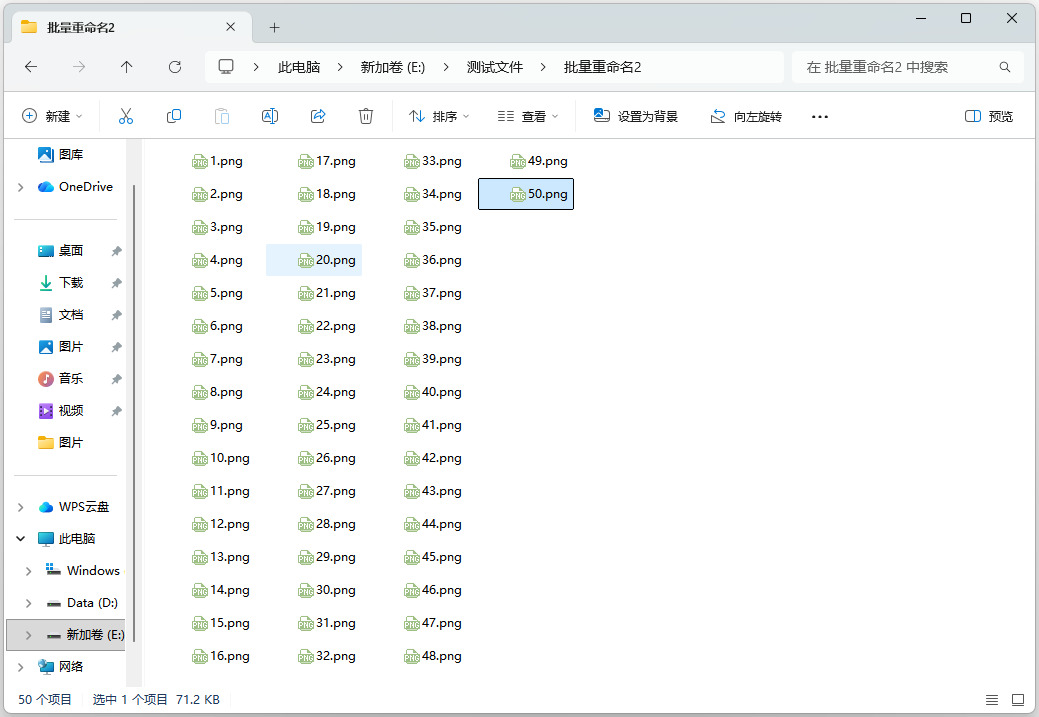Image resolution: width=1039 pixels, height=717 pixels.
Task: Click the Rename icon in toolbar
Action: [270, 117]
